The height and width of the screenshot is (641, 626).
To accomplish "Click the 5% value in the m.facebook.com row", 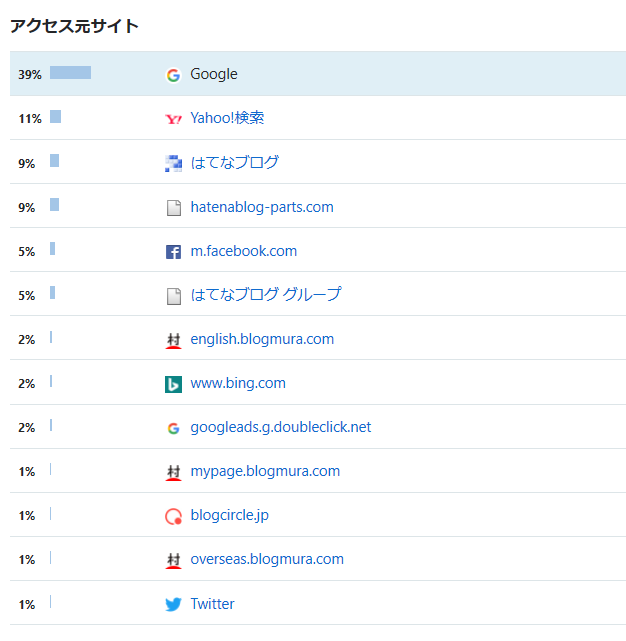I will tap(27, 251).
